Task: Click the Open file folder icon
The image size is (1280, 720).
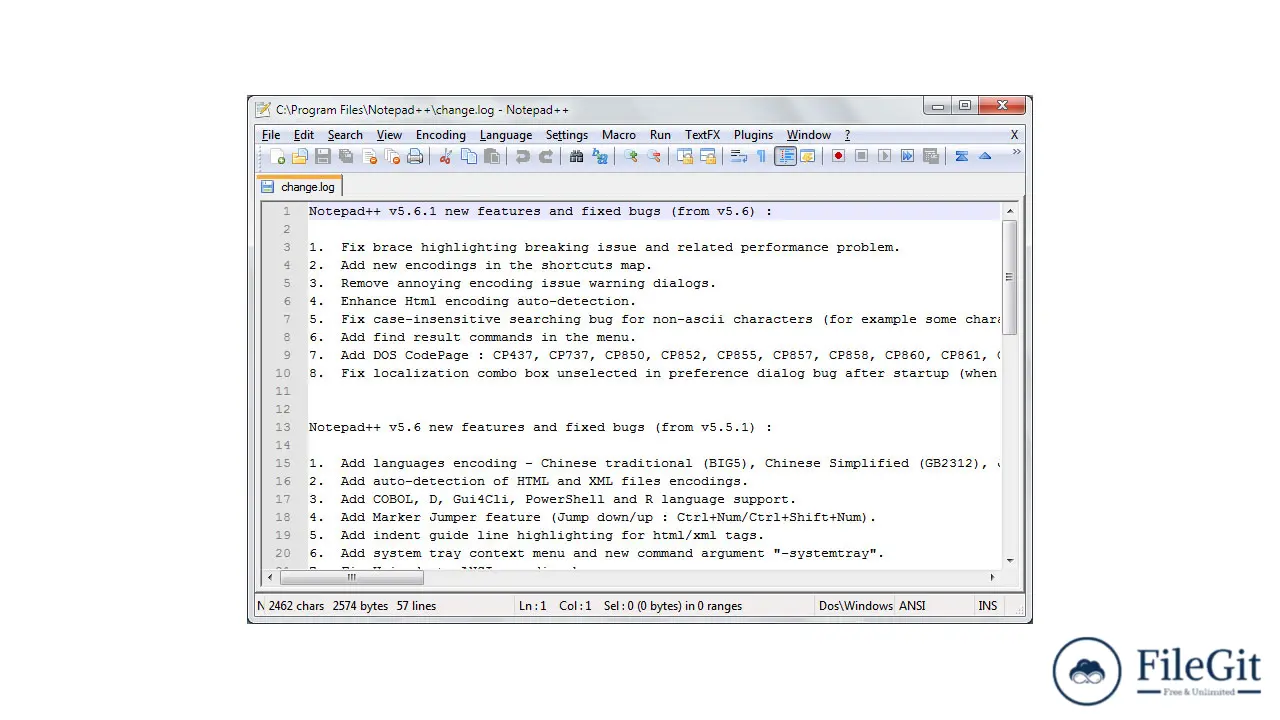Action: (299, 156)
